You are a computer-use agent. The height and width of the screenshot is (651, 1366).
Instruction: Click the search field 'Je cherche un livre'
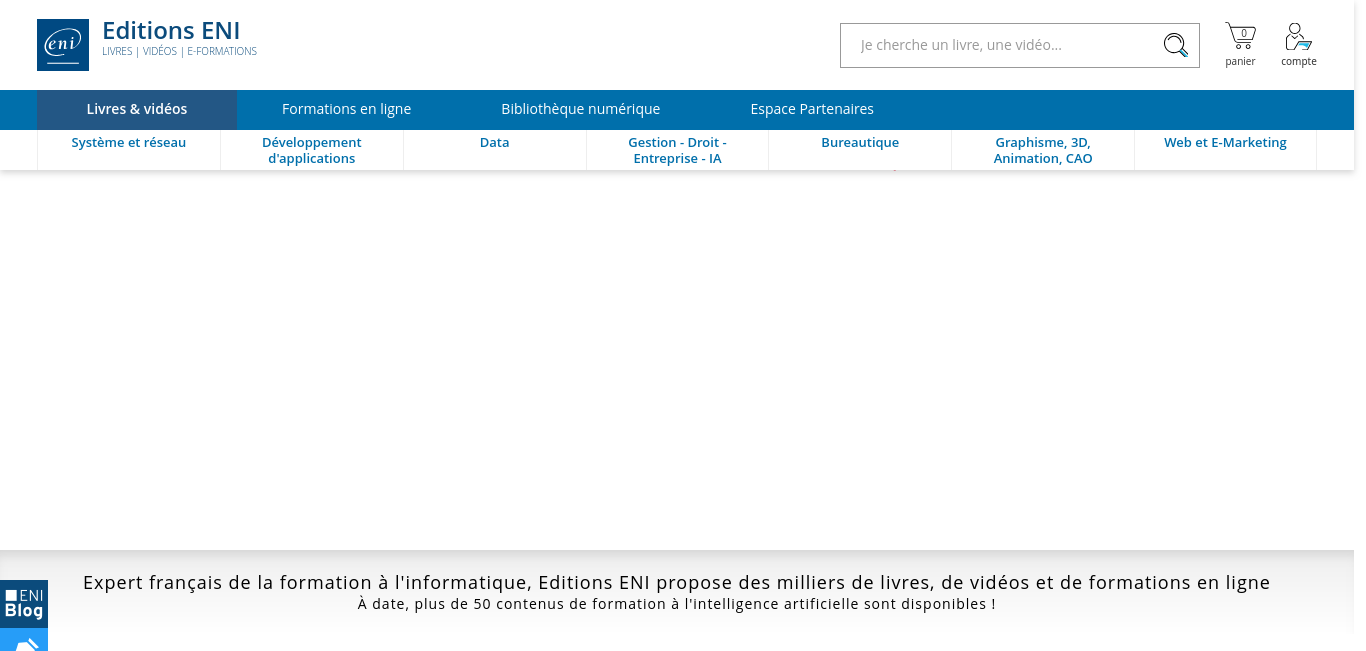click(x=1020, y=45)
